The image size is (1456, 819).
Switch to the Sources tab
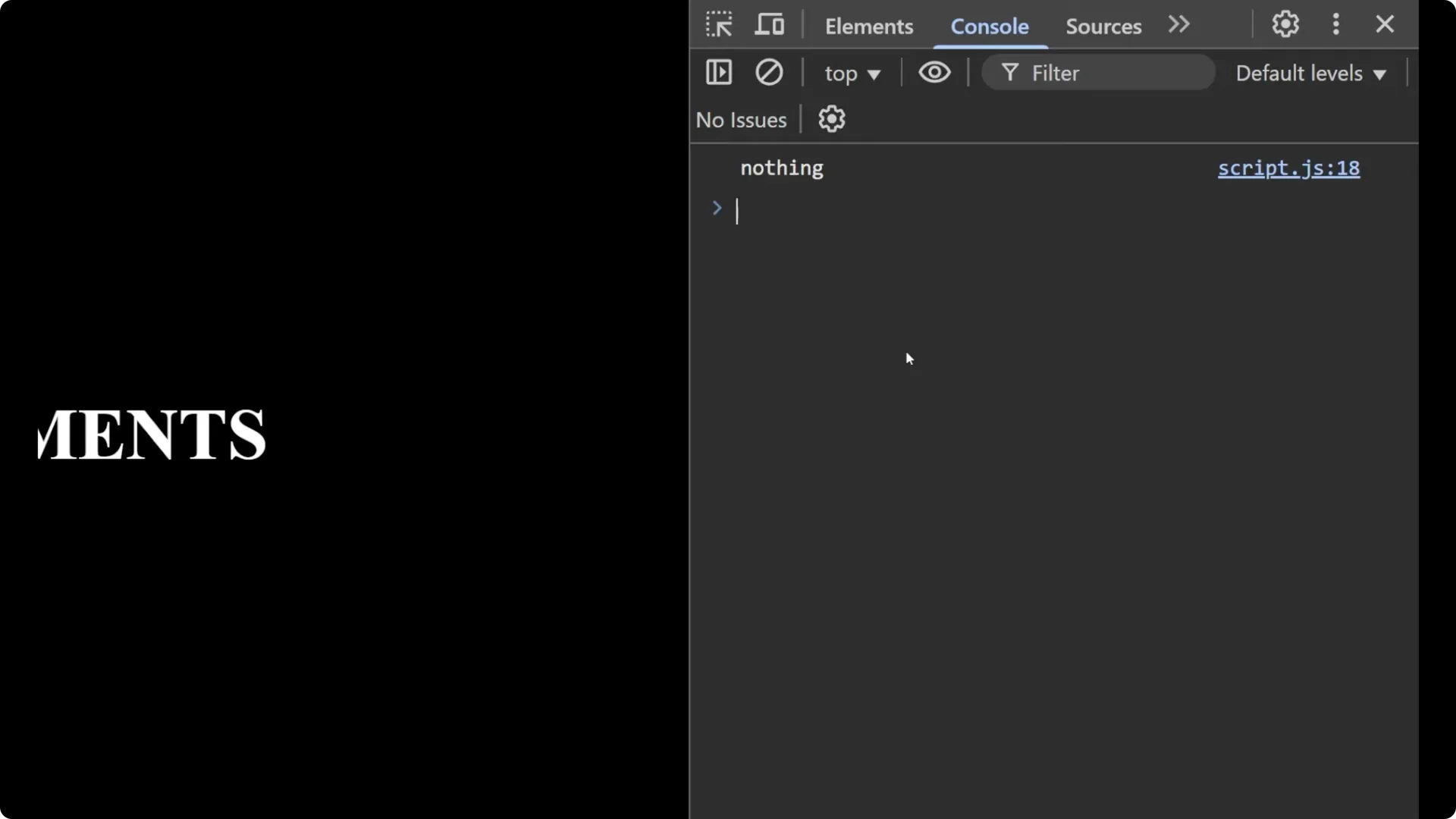tap(1103, 27)
